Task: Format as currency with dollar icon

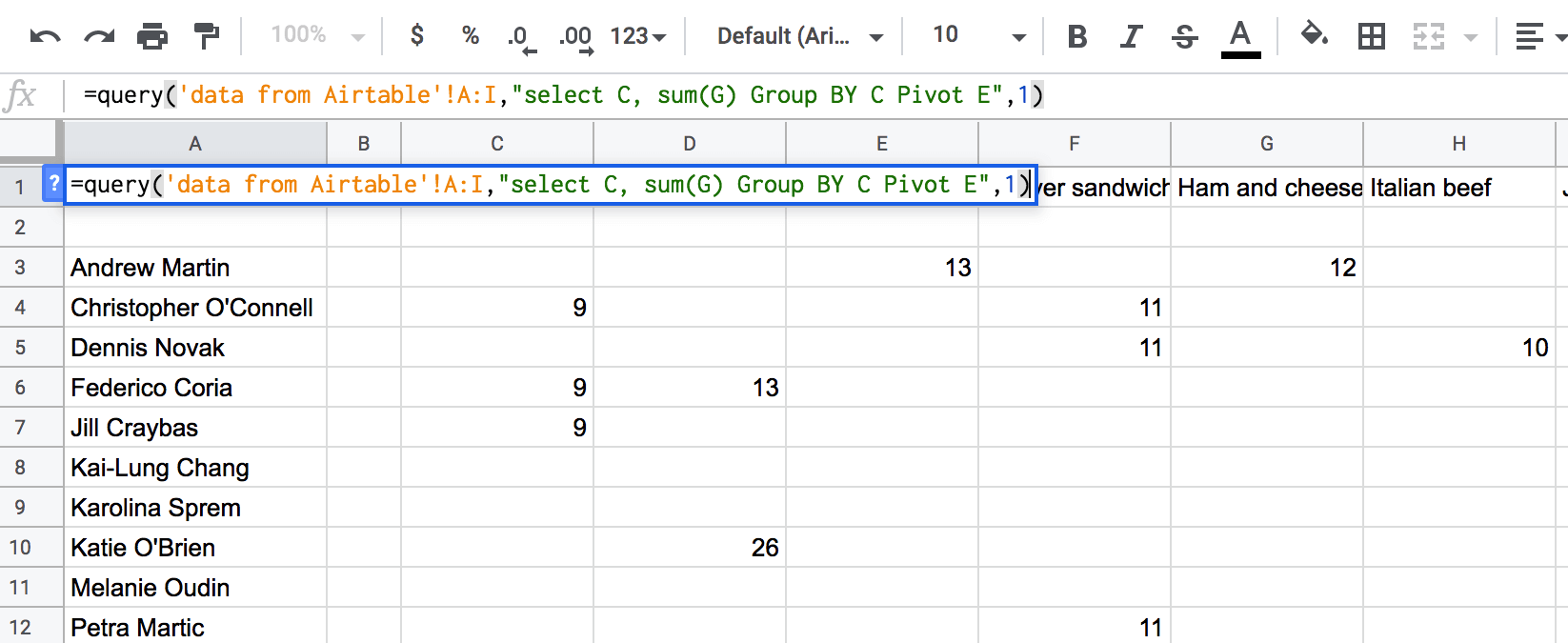Action: [x=416, y=36]
